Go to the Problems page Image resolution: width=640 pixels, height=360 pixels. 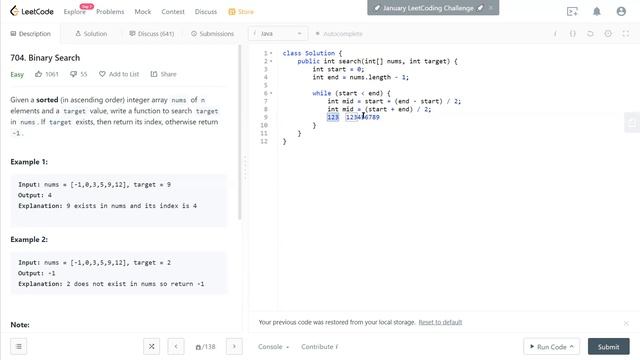click(110, 12)
